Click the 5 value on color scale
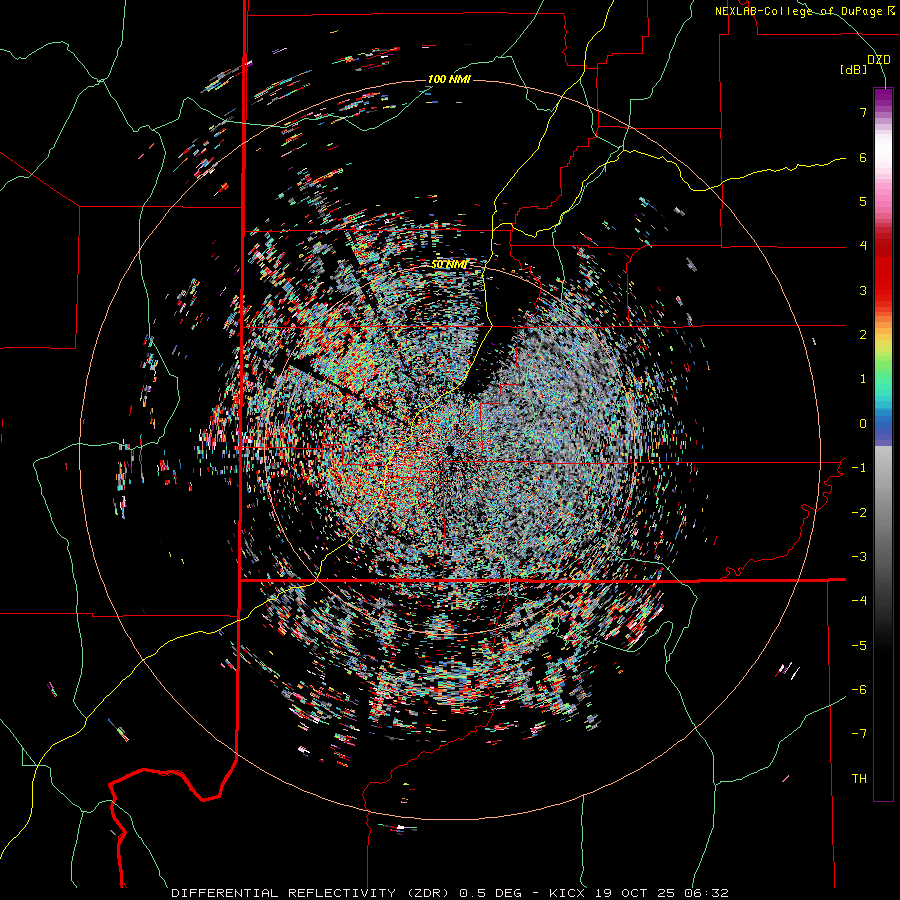Viewport: 900px width, 900px height. 863,201
